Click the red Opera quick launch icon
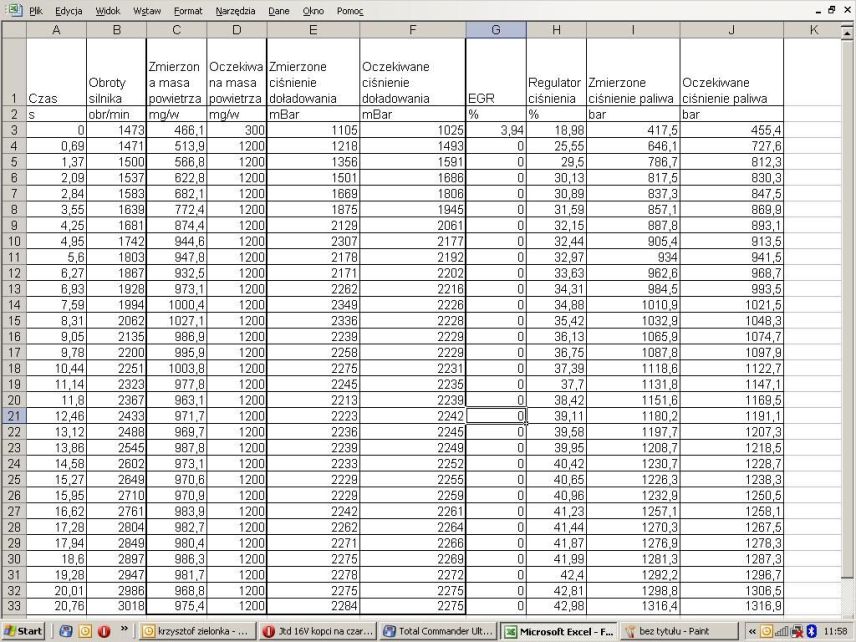 point(104,631)
